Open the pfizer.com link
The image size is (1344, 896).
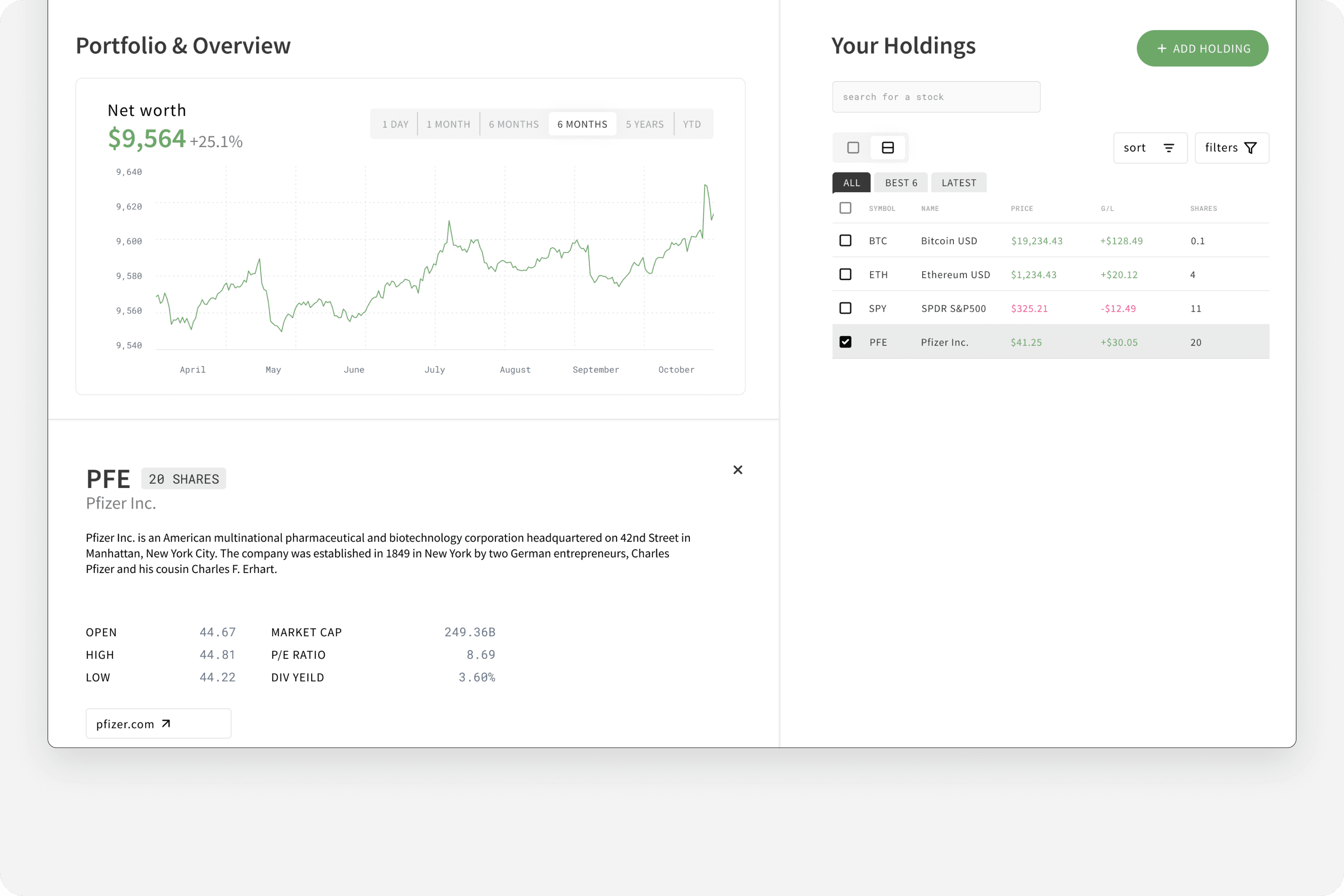tap(159, 724)
